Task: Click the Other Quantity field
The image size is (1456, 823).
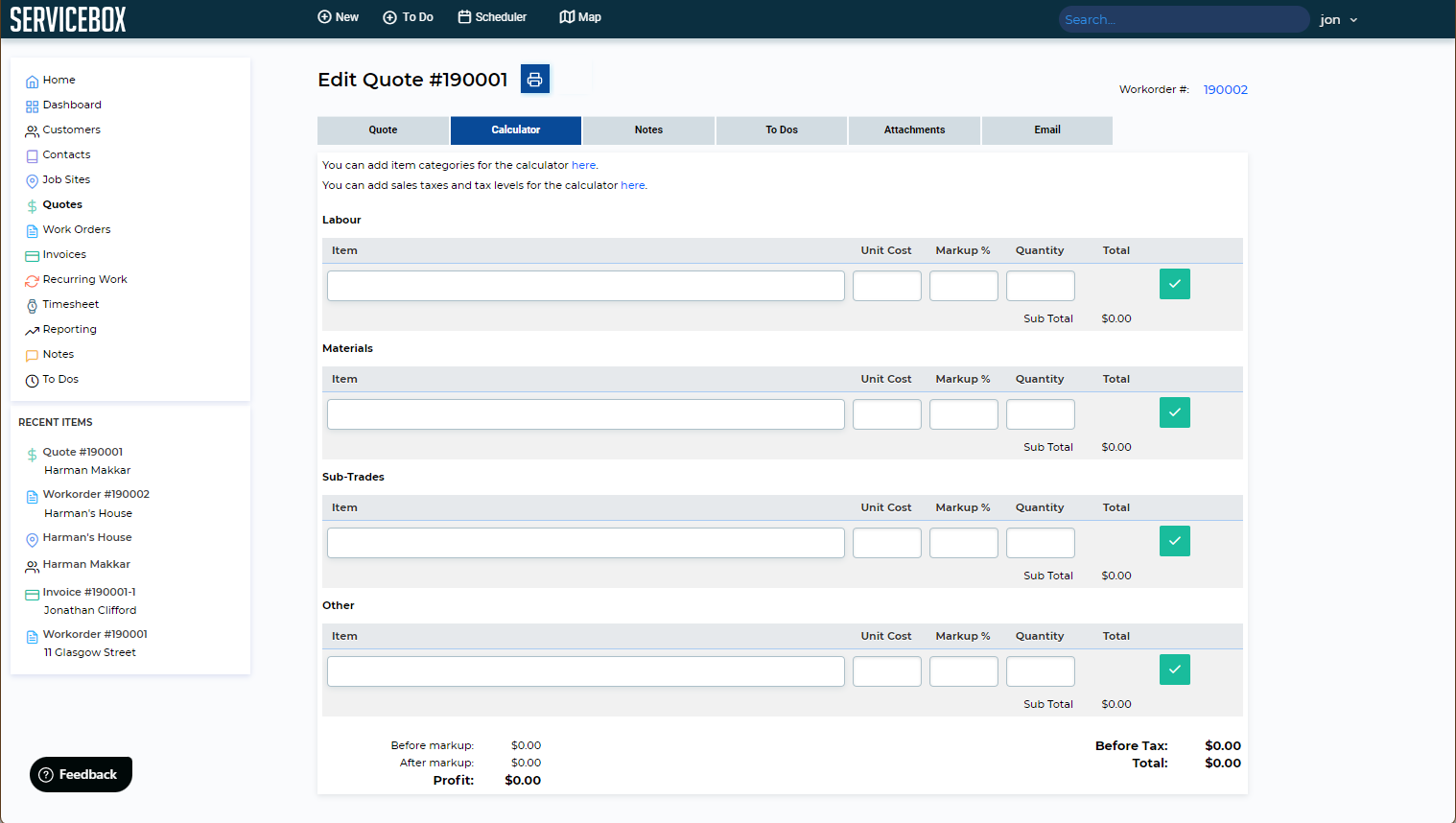Action: click(1041, 671)
